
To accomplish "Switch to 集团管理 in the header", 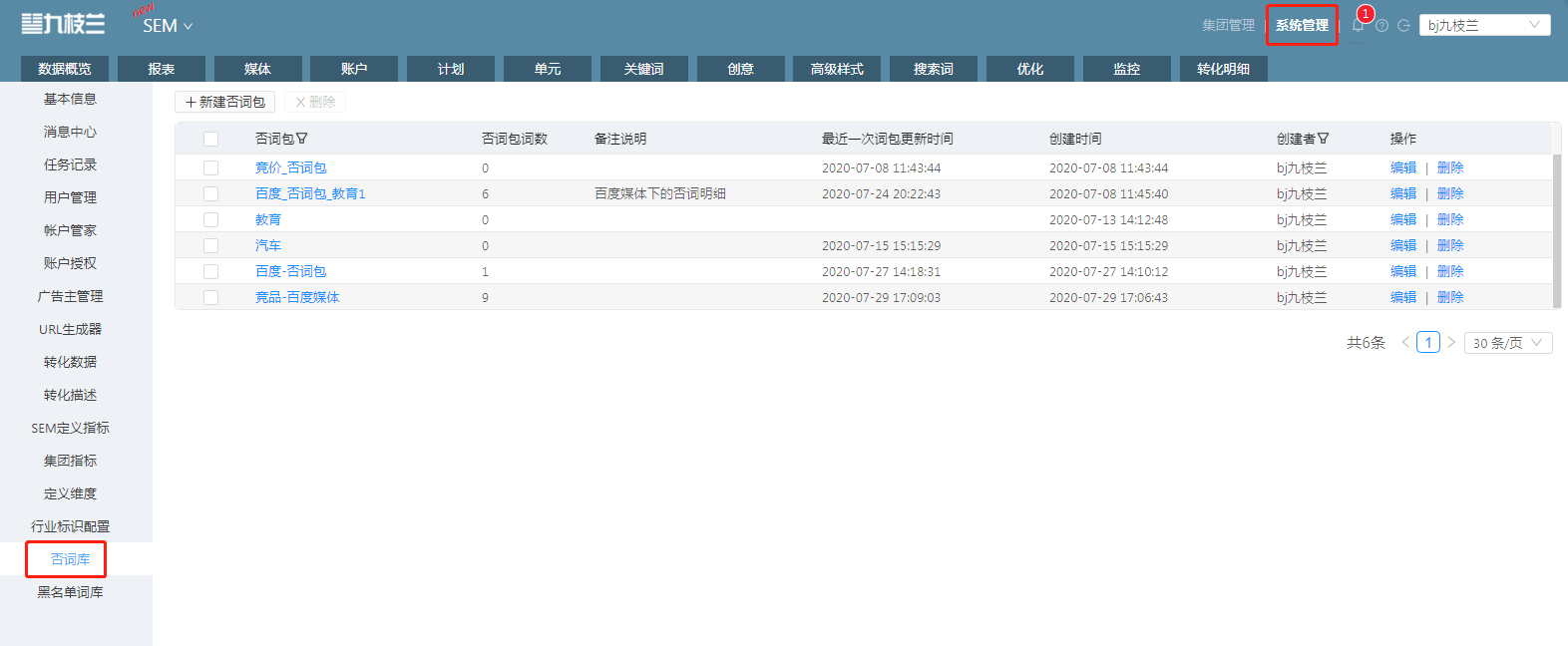I will pos(1228,25).
